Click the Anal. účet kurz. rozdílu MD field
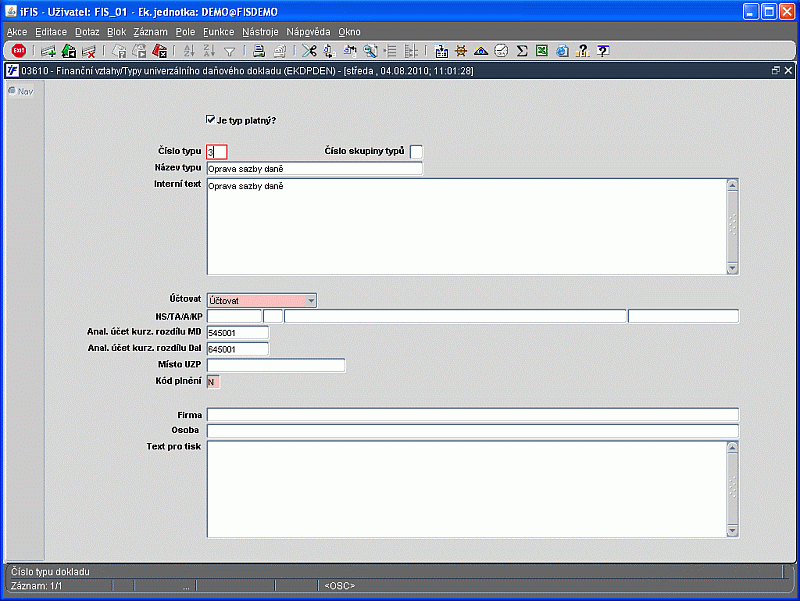Image resolution: width=800 pixels, height=601 pixels. pyautogui.click(x=237, y=333)
